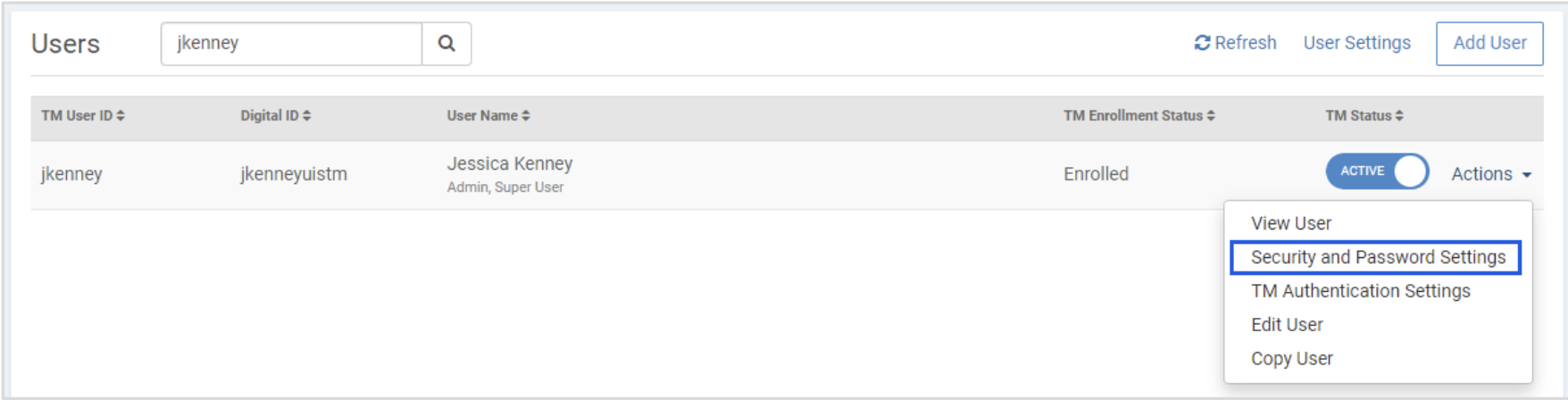Click the search magnifier icon button

[446, 44]
